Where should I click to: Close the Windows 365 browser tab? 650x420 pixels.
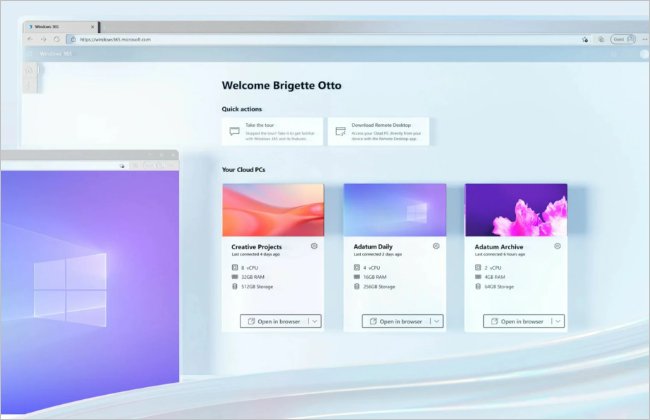click(x=92, y=27)
